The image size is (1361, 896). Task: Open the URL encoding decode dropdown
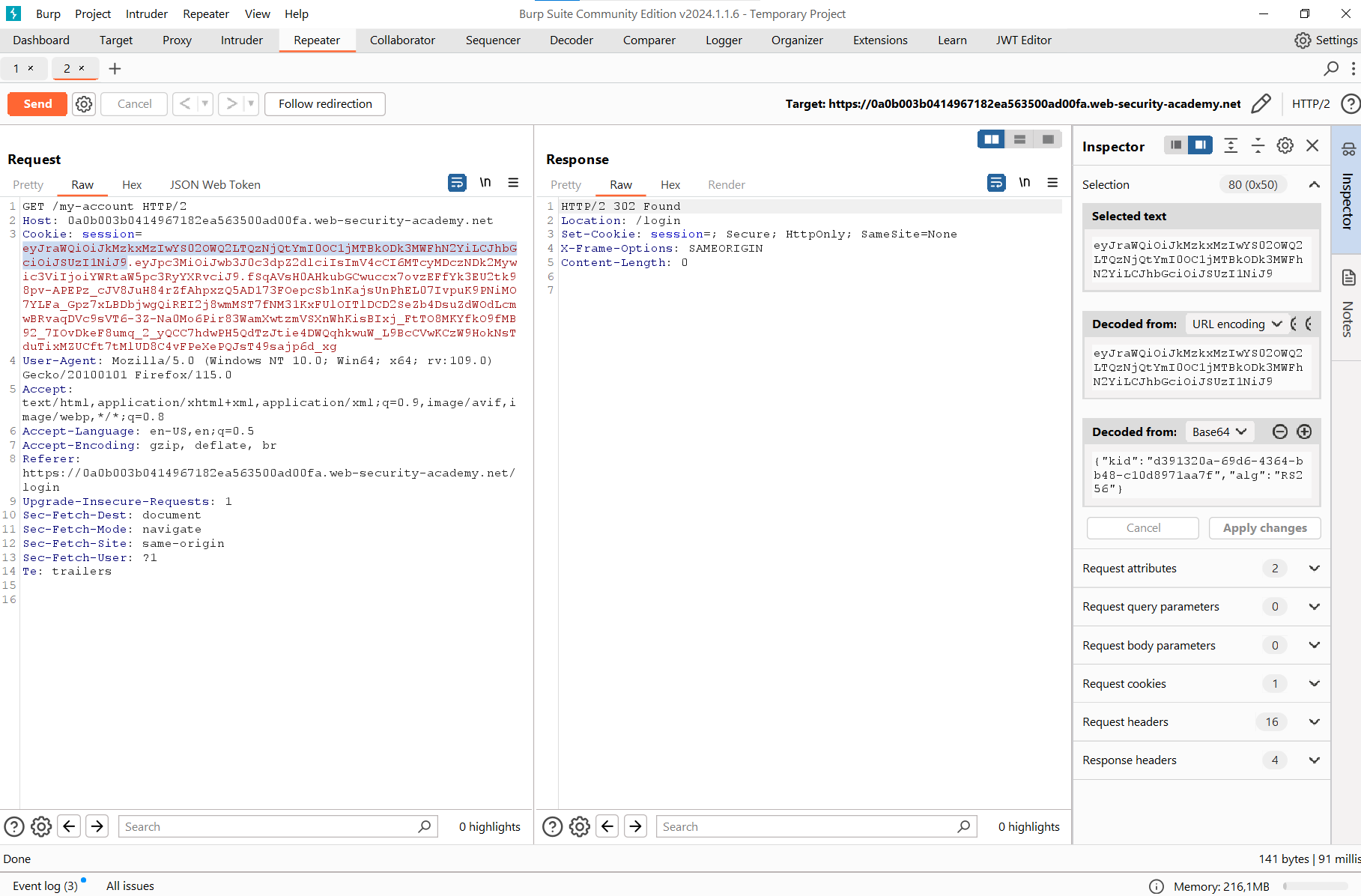(1237, 324)
